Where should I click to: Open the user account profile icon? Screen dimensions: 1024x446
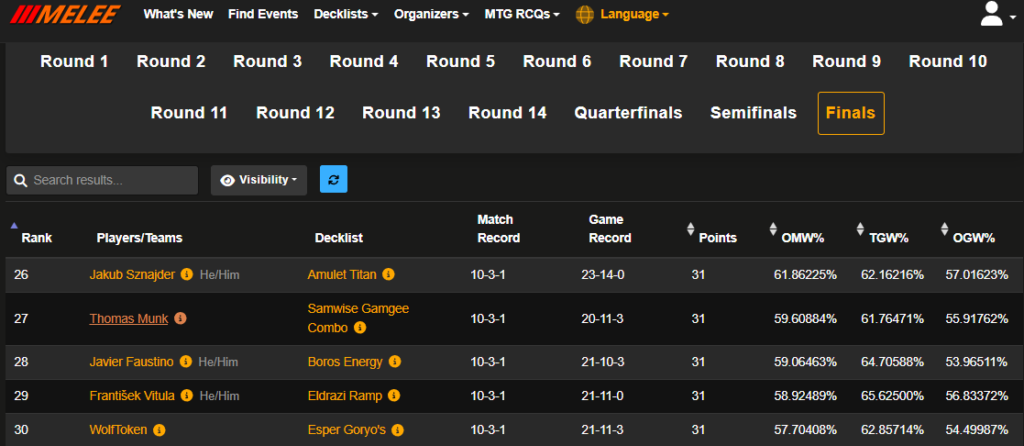(997, 14)
